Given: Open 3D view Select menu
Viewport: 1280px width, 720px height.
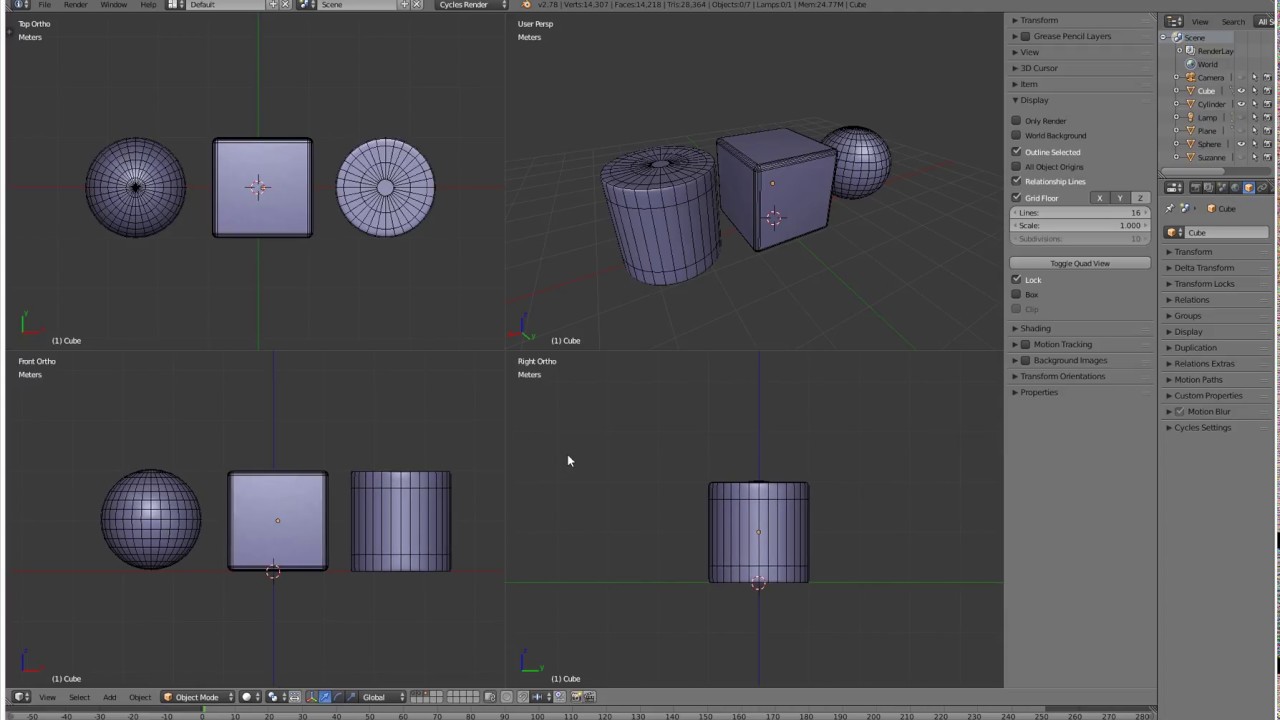Looking at the screenshot, I should click(x=79, y=697).
